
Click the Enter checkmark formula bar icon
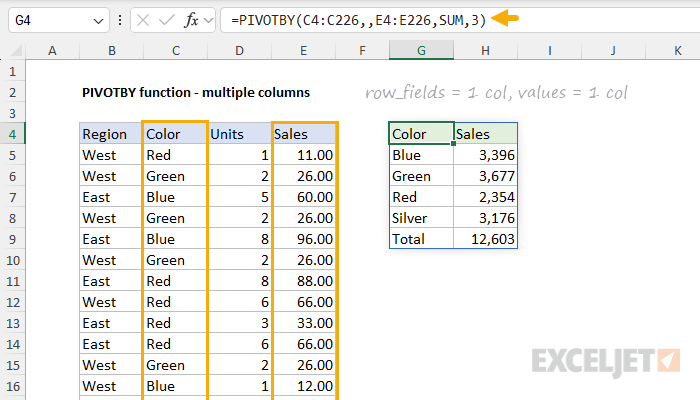click(x=167, y=20)
